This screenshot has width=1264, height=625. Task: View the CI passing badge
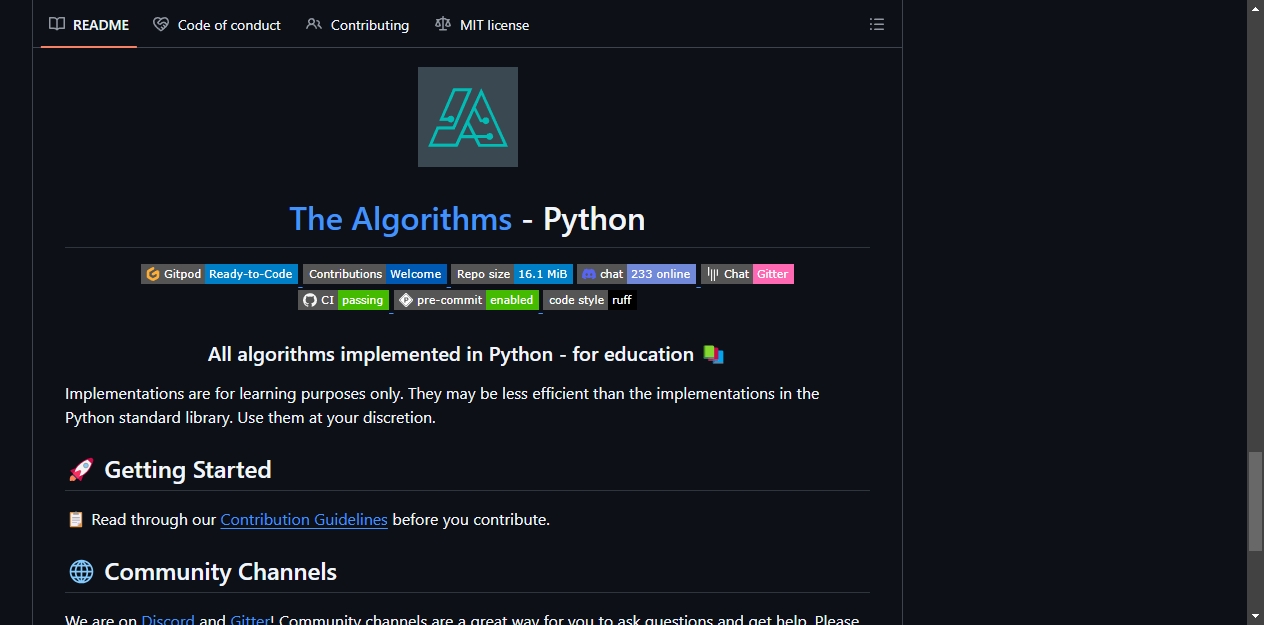343,300
